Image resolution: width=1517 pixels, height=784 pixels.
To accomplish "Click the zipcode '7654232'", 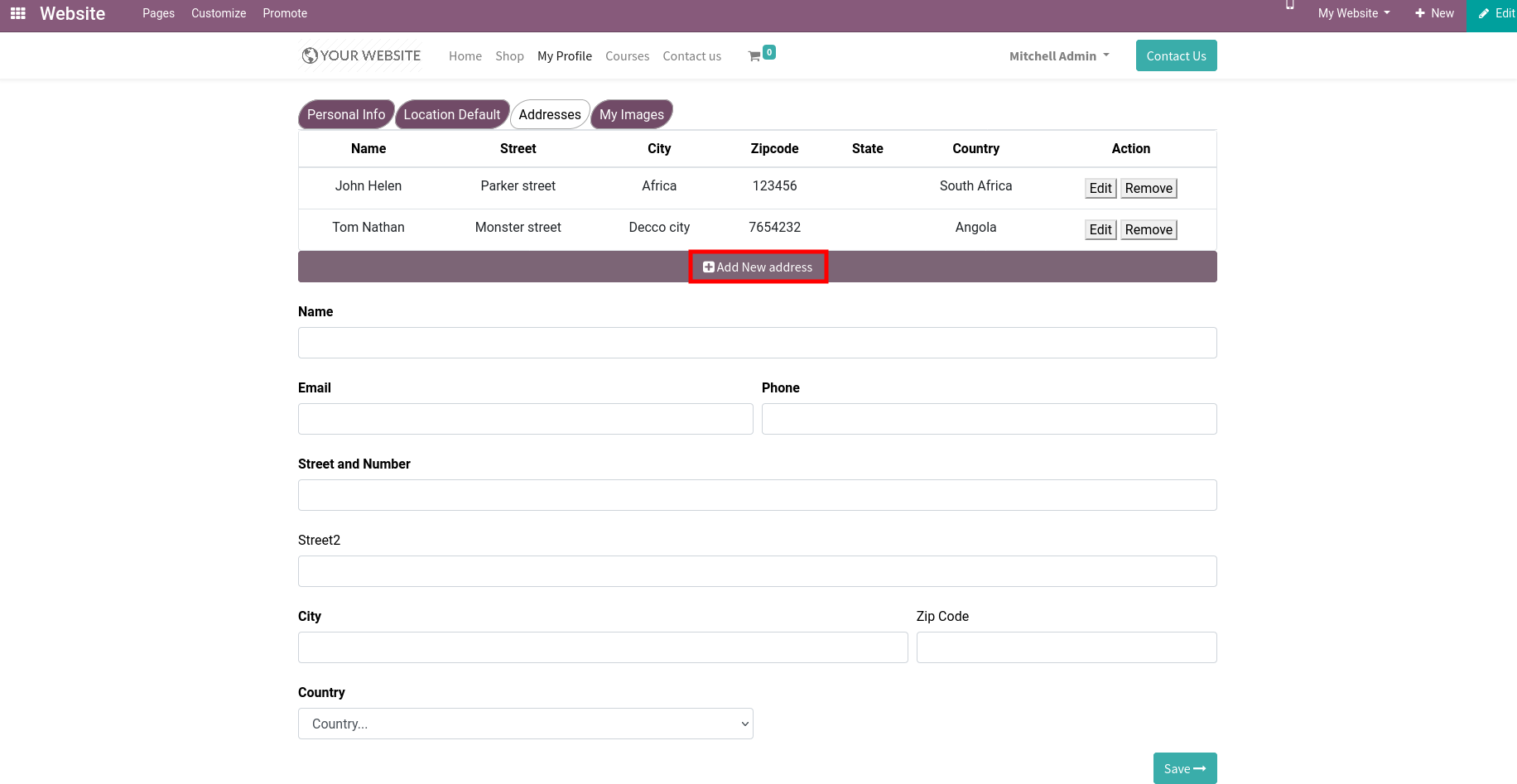I will [x=774, y=228].
